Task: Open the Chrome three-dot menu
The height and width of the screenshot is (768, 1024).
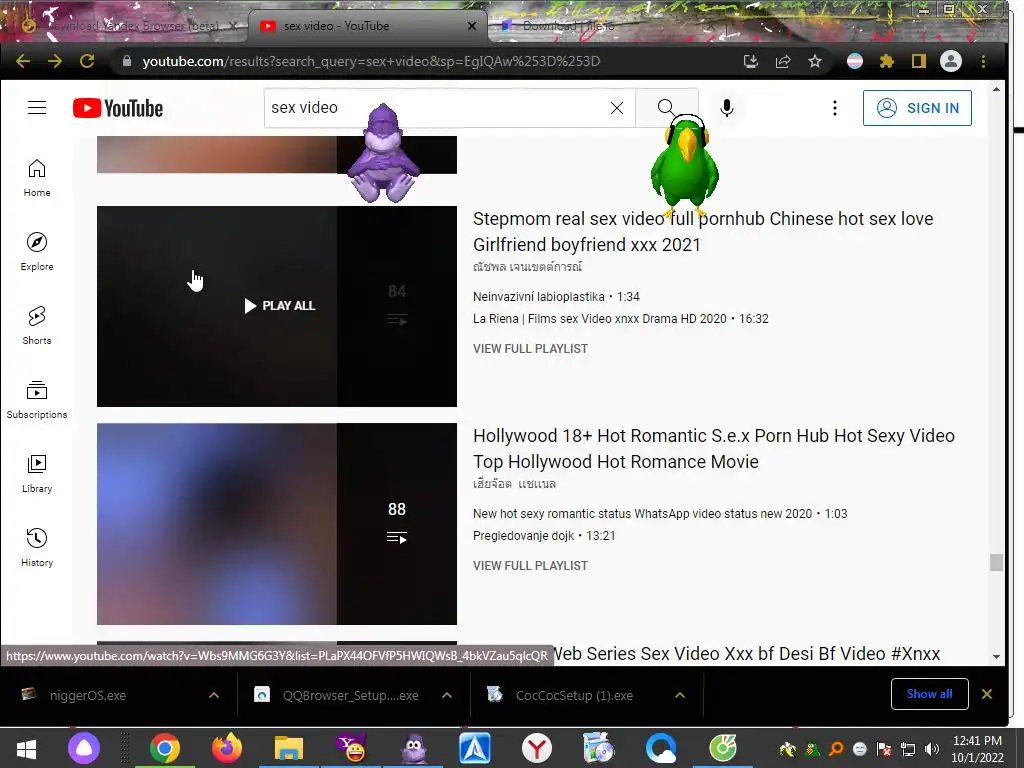Action: coord(984,61)
